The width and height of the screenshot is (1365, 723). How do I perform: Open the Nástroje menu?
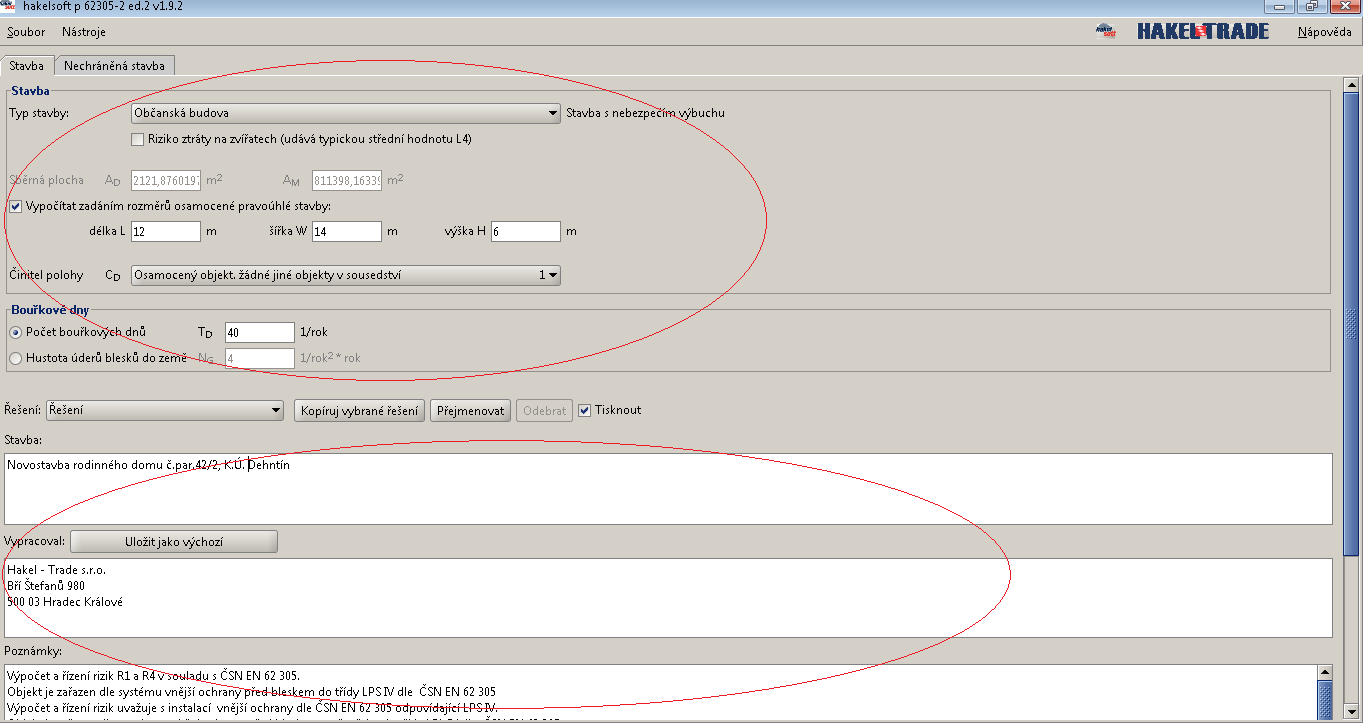84,32
